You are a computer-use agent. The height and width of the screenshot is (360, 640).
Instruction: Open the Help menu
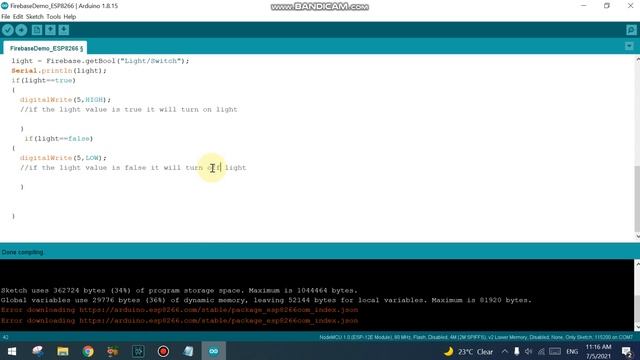coord(70,17)
